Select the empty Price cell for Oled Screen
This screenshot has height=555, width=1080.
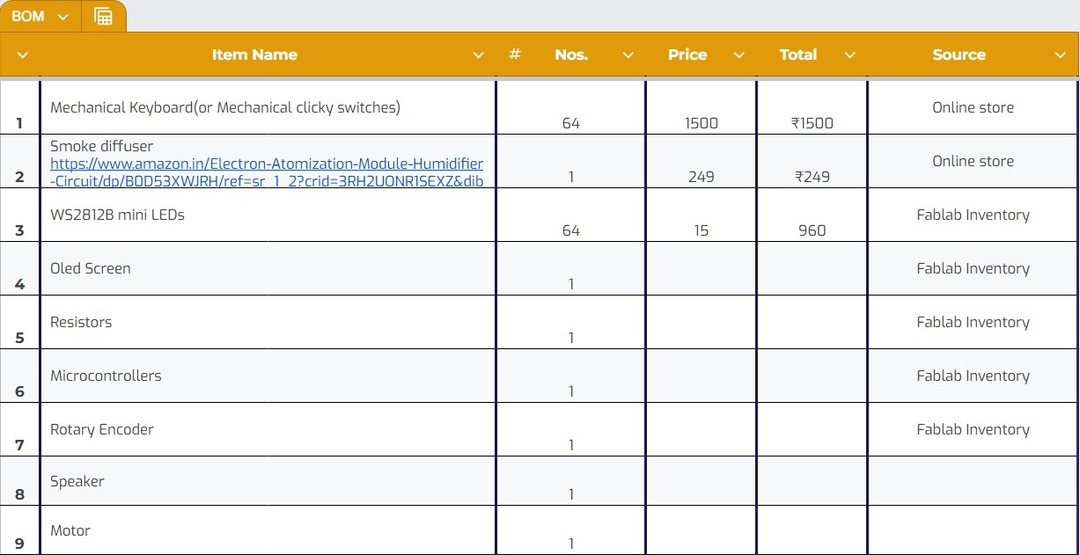point(701,269)
